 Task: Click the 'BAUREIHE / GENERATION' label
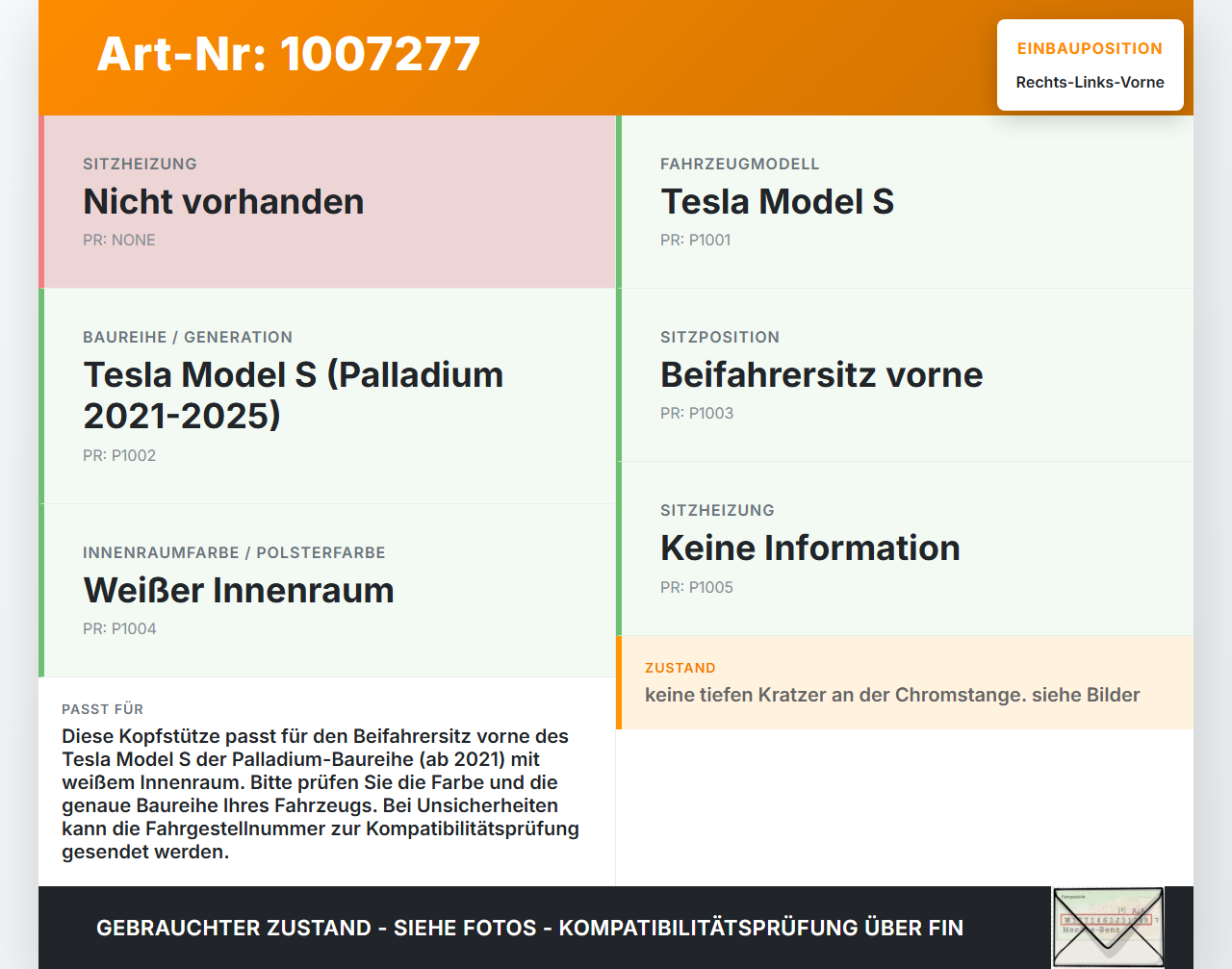click(x=188, y=337)
